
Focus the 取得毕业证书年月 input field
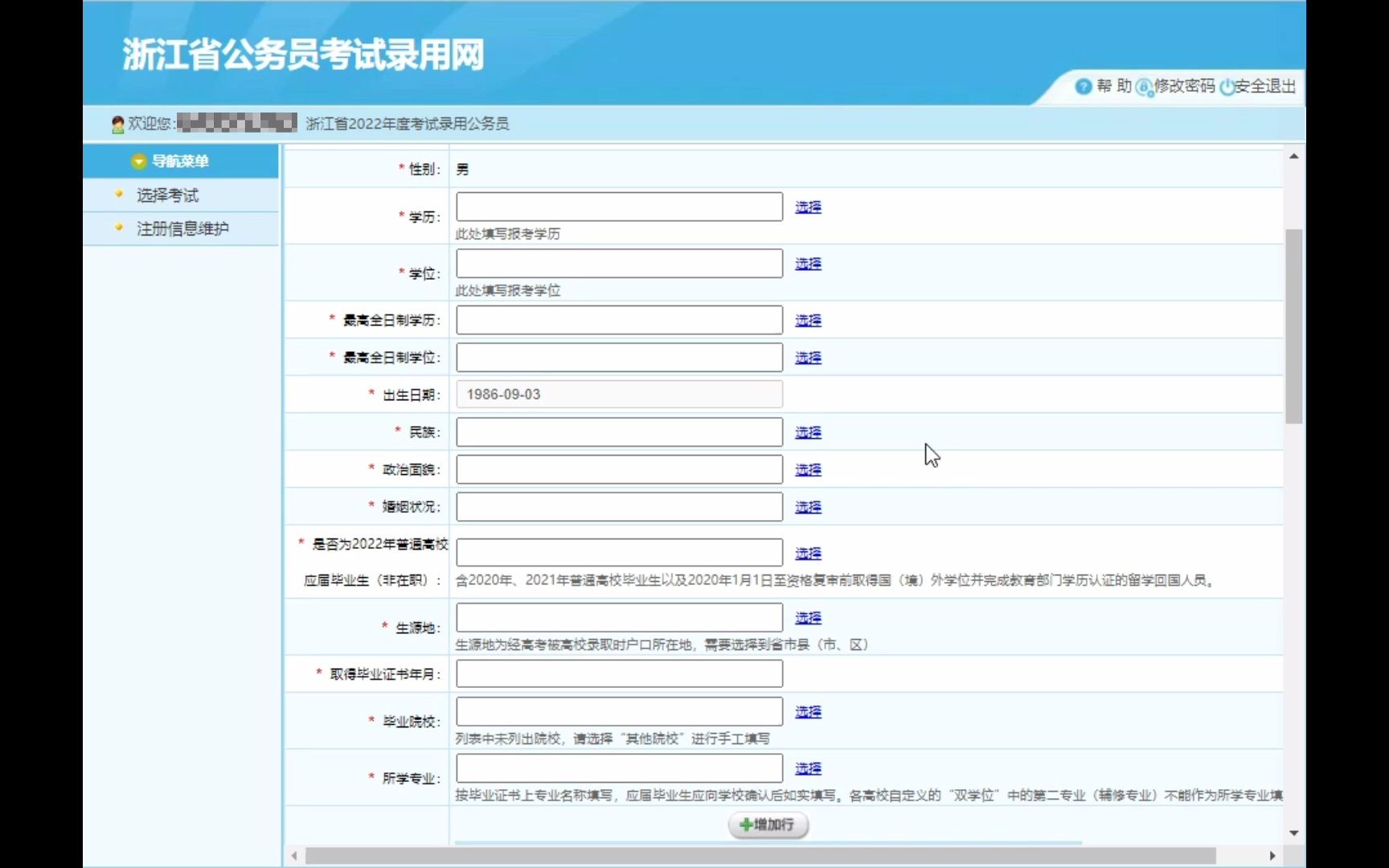[619, 673]
